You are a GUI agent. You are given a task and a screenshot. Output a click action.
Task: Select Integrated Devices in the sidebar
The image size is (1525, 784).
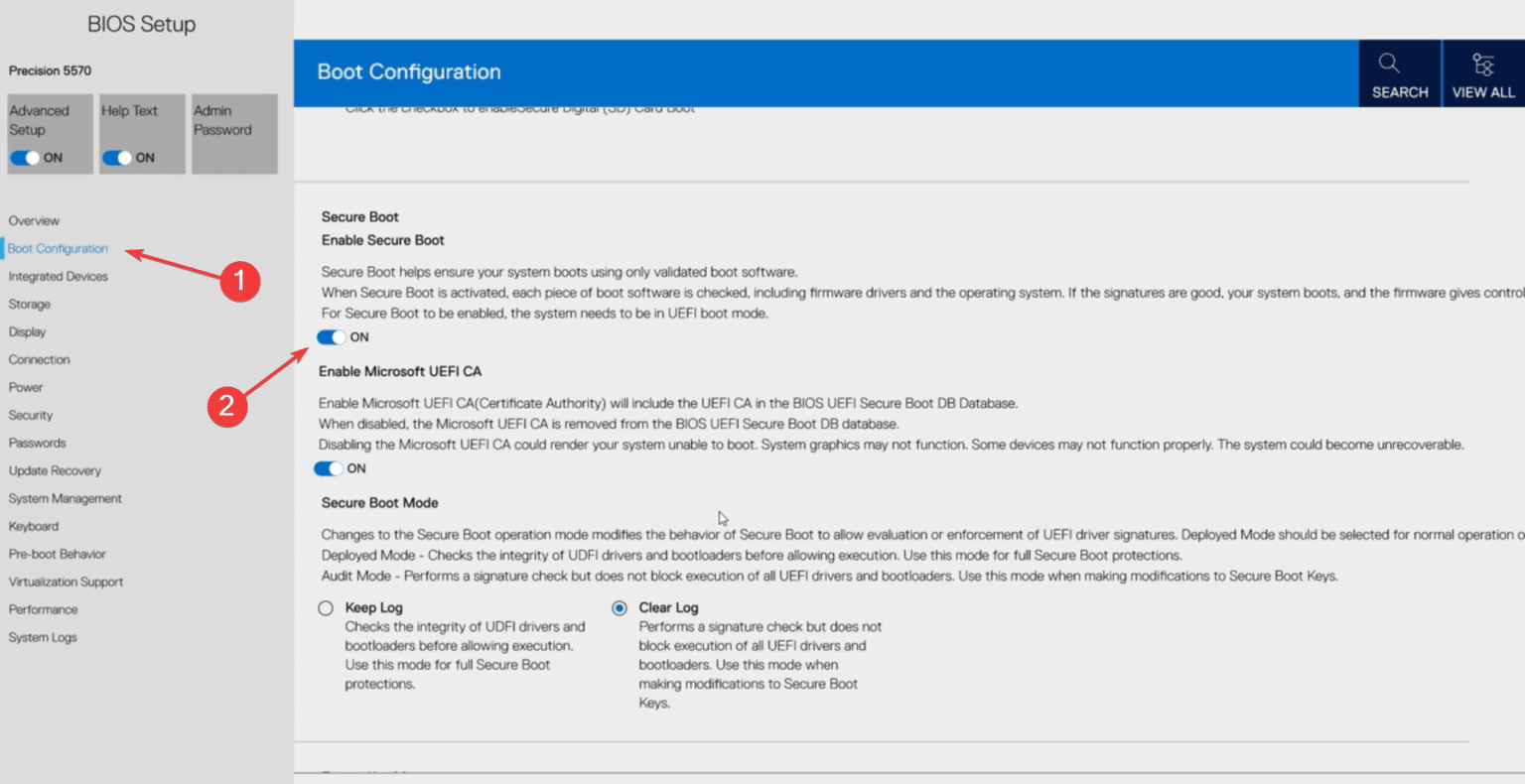coord(58,276)
